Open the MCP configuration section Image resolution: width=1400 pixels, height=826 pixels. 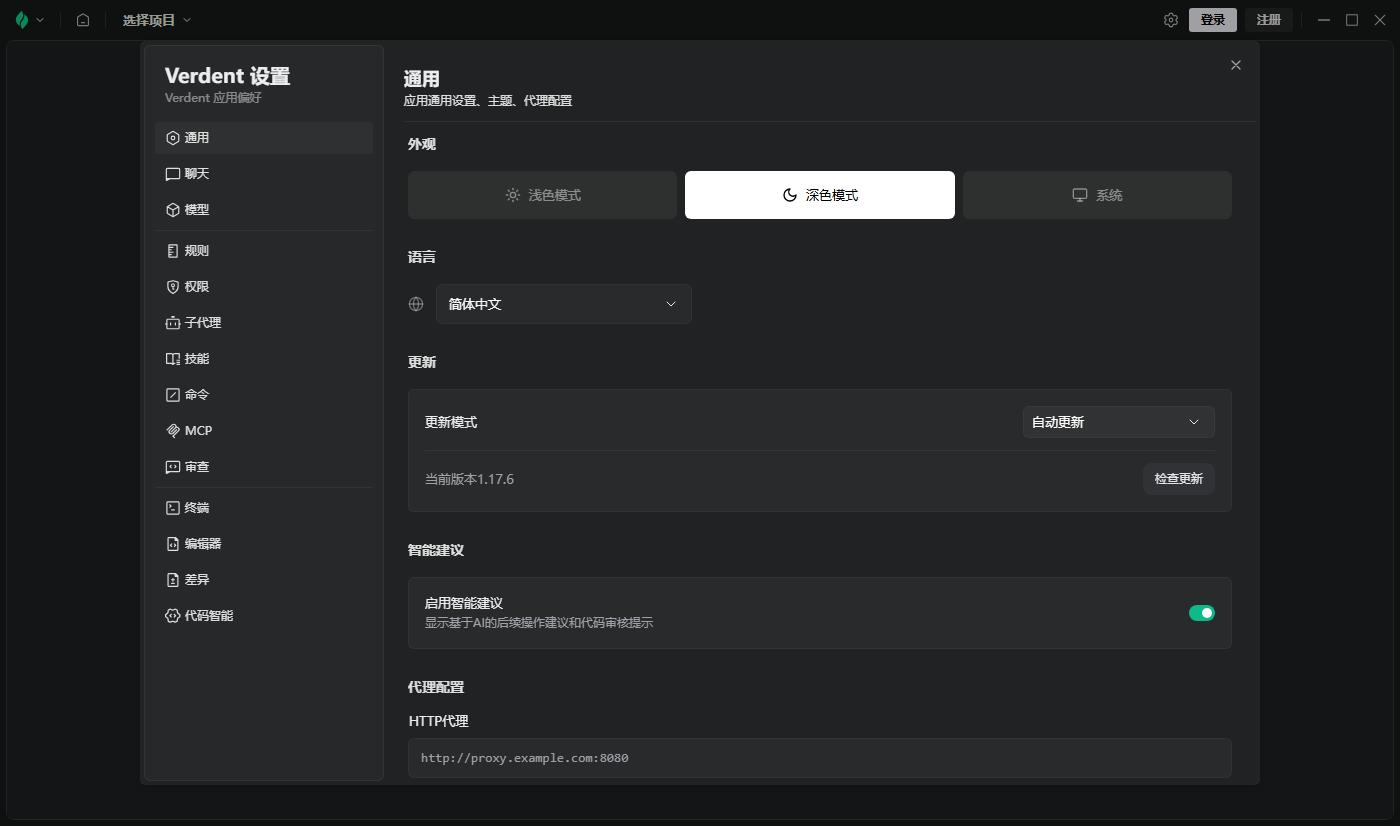pos(197,430)
